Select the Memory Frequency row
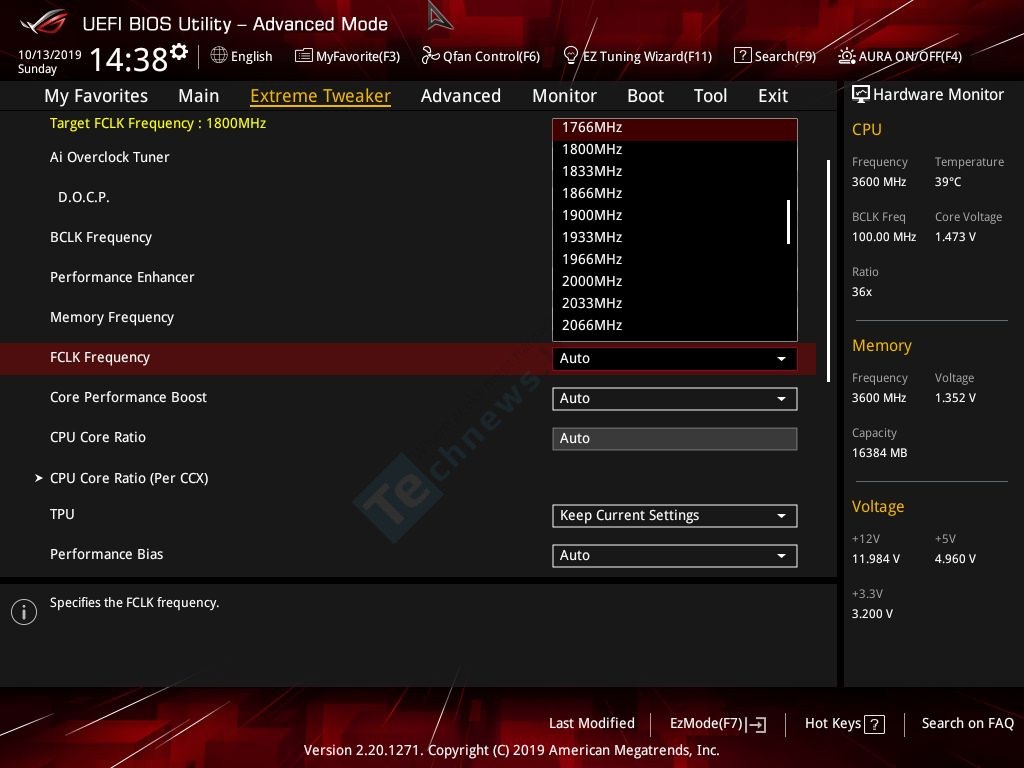The height and width of the screenshot is (768, 1024). [x=112, y=318]
